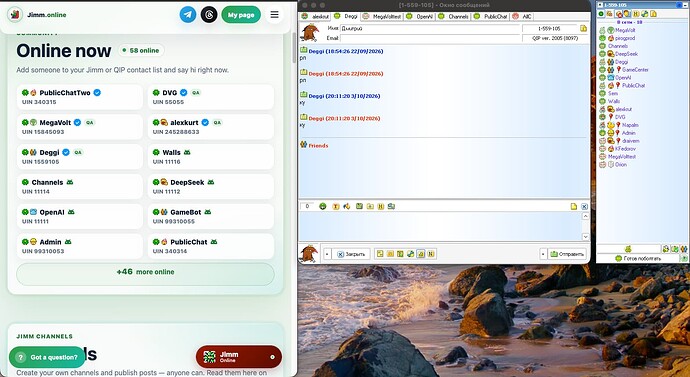Screen dimensions: 690x377
Task: Click yellow note icon above message input
Action: tap(574, 206)
